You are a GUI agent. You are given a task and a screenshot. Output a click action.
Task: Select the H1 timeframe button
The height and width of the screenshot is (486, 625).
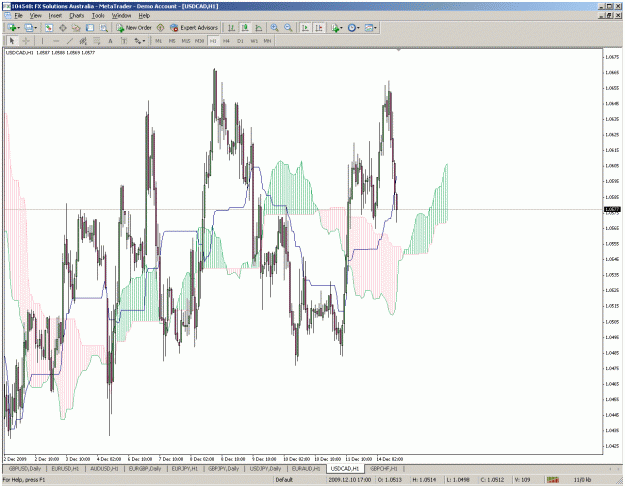(x=213, y=41)
